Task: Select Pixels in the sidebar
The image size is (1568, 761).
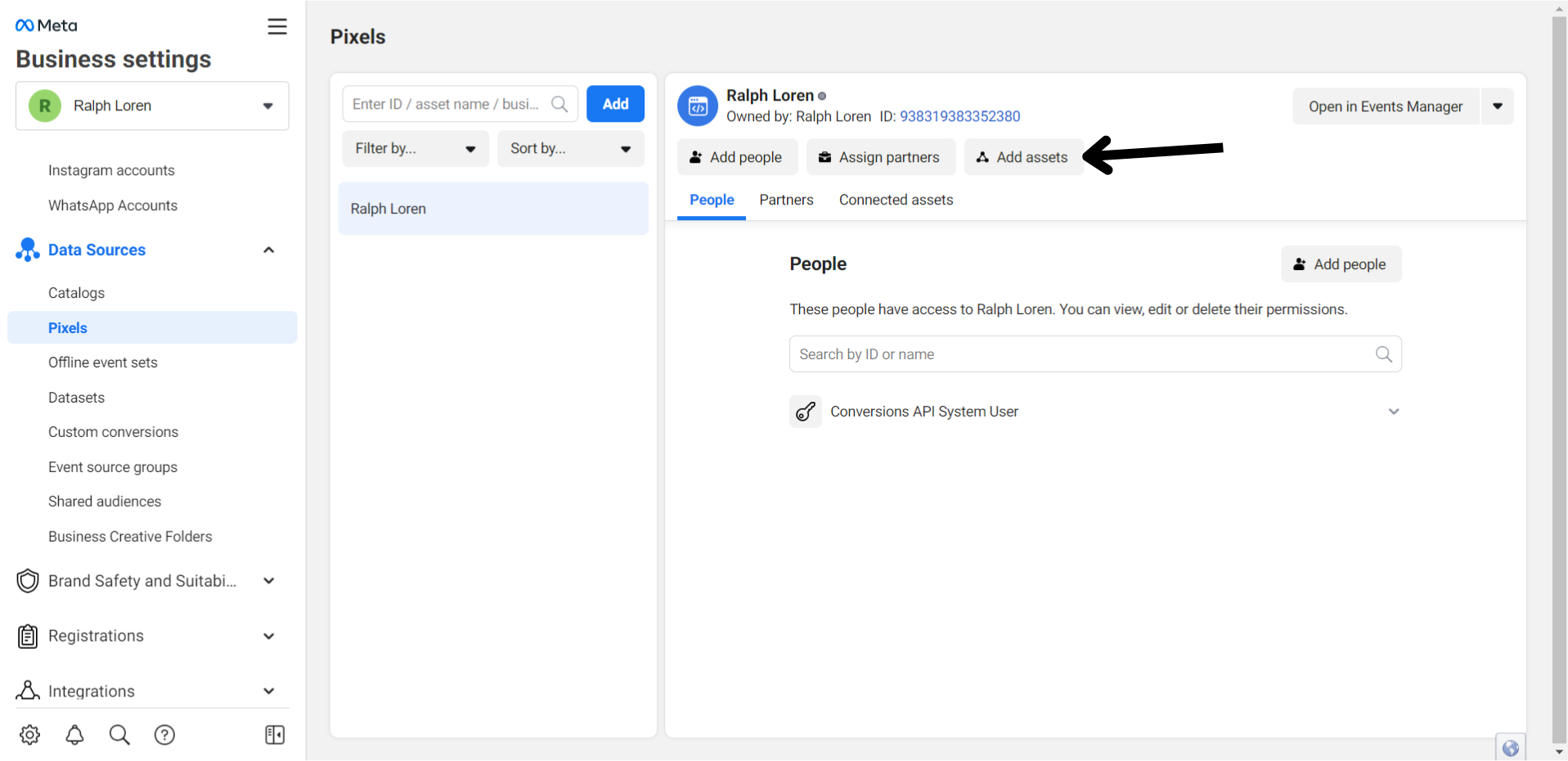Action: (152, 327)
